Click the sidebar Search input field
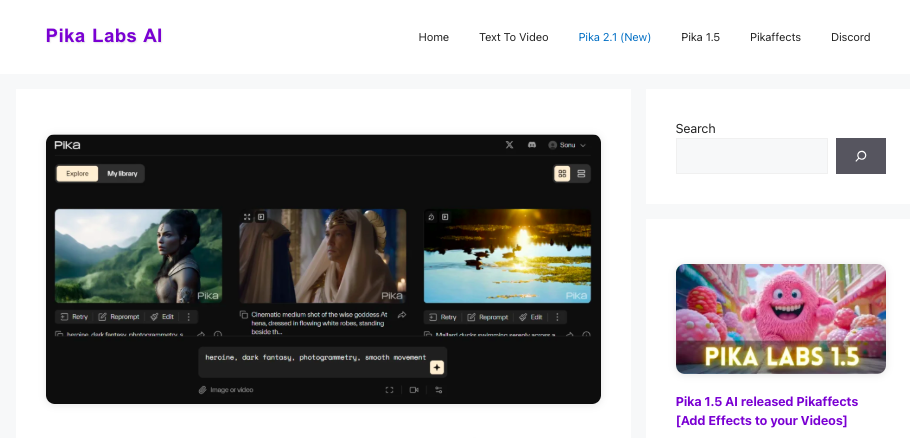 pyautogui.click(x=752, y=156)
